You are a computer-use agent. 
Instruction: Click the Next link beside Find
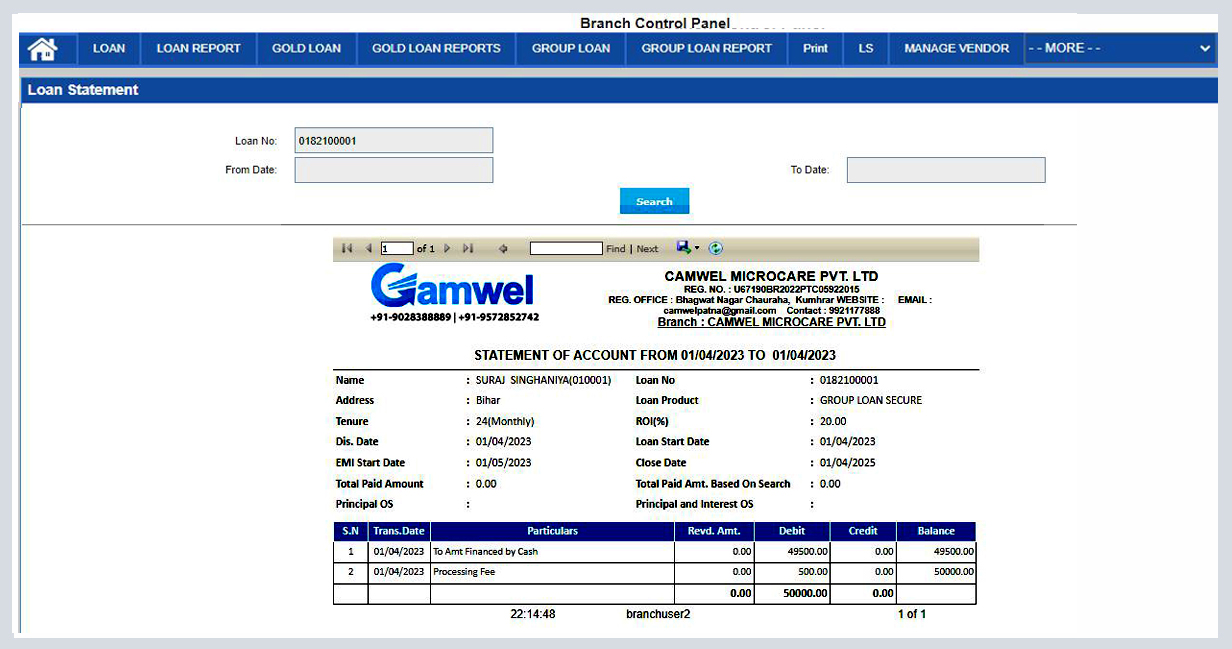(646, 248)
